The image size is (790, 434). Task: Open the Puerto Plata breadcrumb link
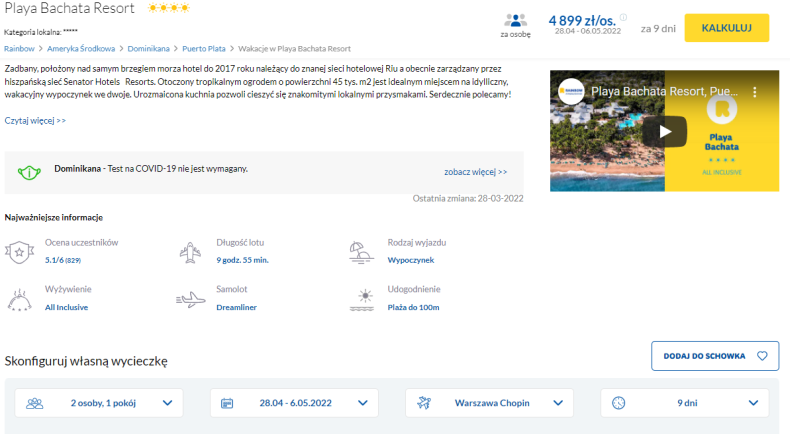point(204,49)
